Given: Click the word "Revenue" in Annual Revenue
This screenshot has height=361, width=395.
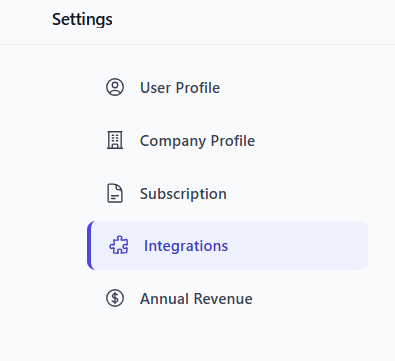Looking at the screenshot, I should (223, 298).
